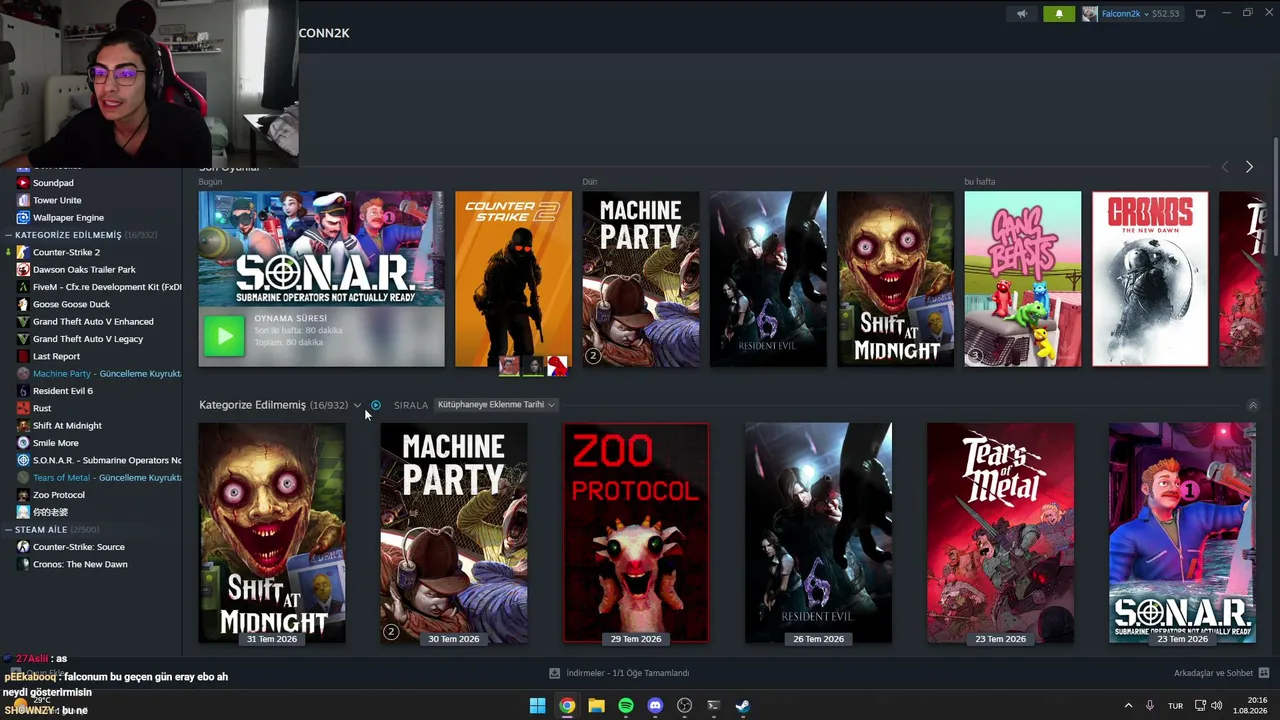1280x720 pixels.
Task: Open Spotify from the taskbar
Action: [x=626, y=706]
